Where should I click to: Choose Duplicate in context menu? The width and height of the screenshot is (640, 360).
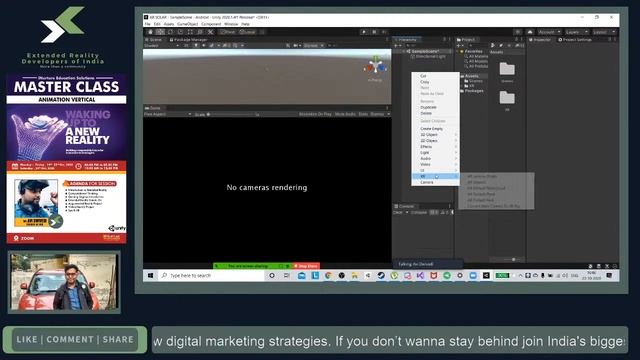[x=435, y=107]
